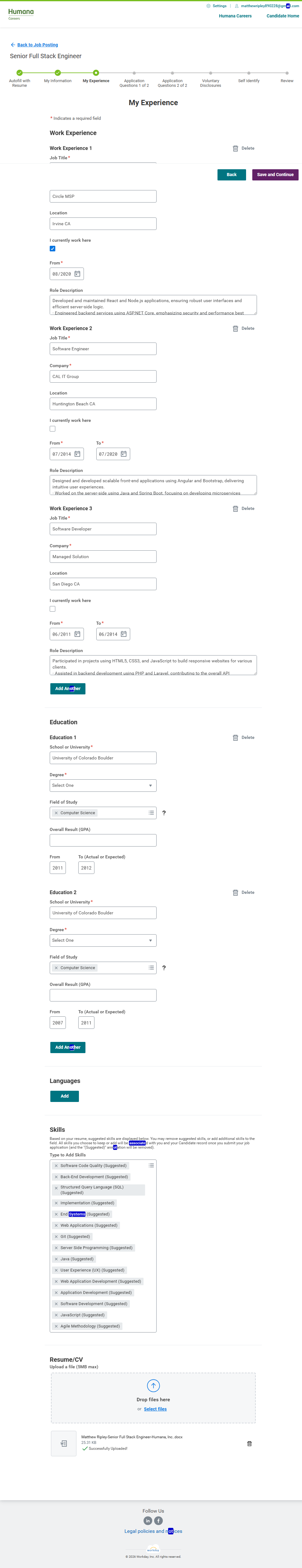Open LinkedIn icon under Follow Us
The width and height of the screenshot is (302, 1568).
148,1520
